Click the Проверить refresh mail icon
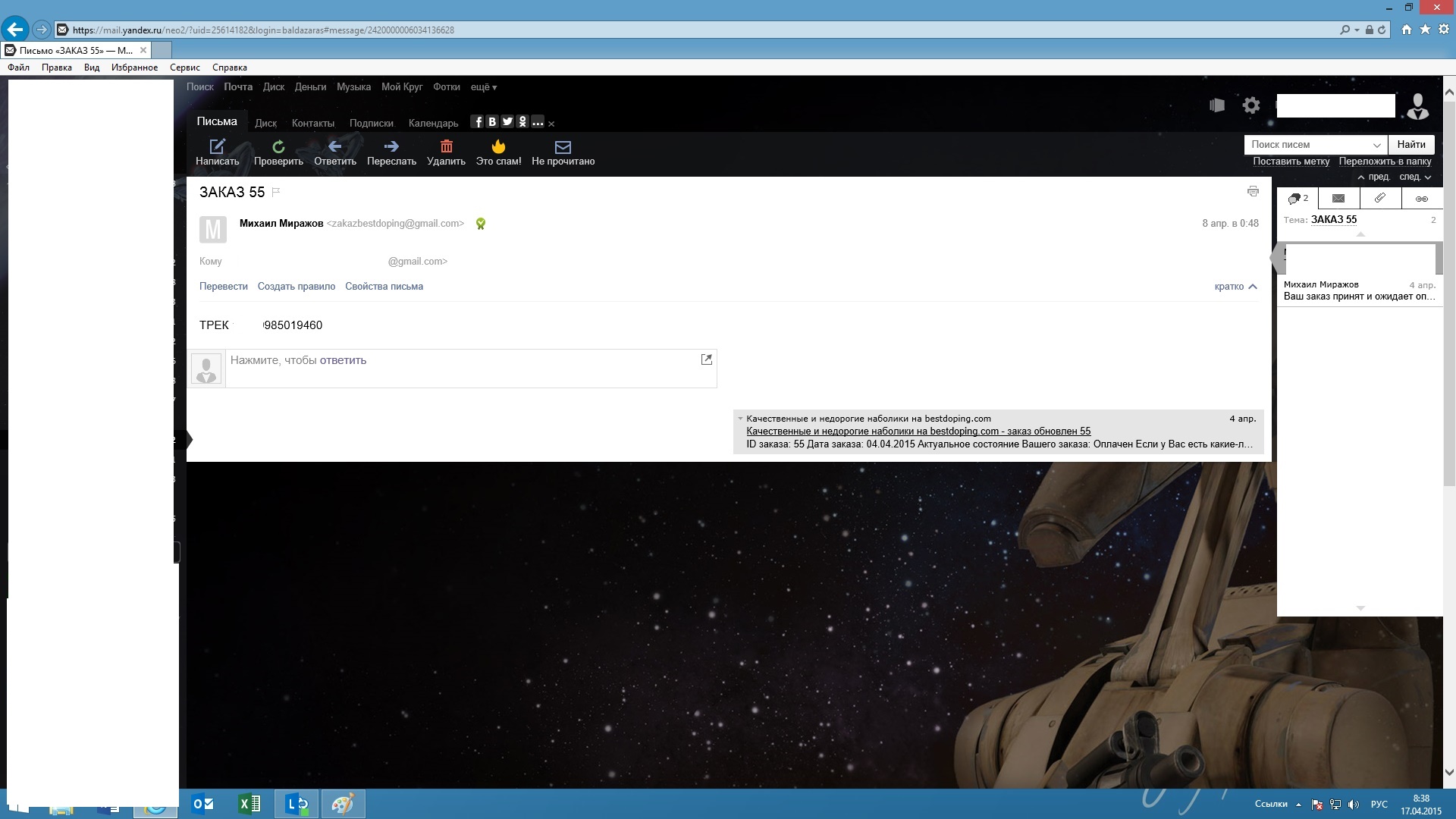The height and width of the screenshot is (819, 1456). click(x=278, y=146)
